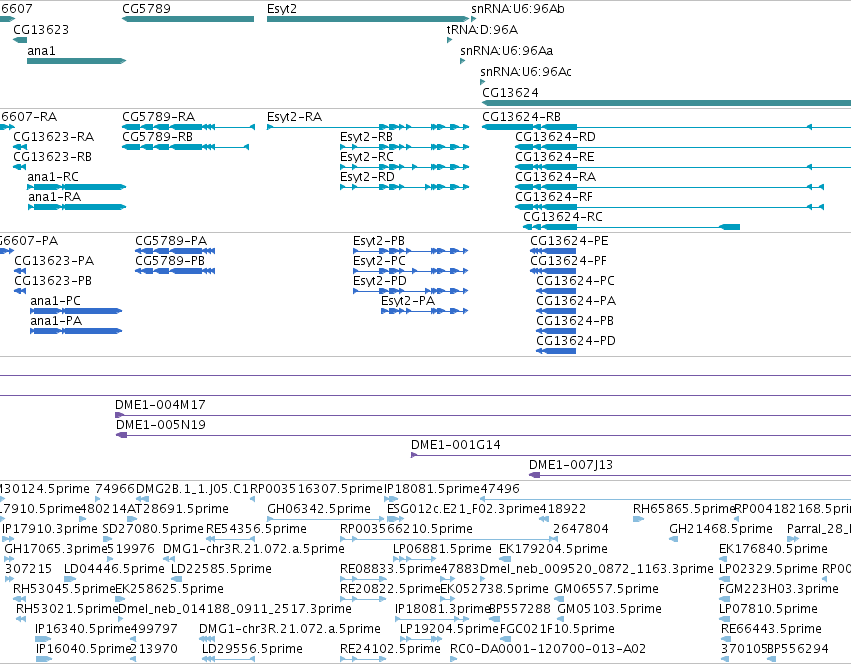Select the DME1-007J13 BAC clone
The width and height of the screenshot is (851, 664).
coord(690,476)
